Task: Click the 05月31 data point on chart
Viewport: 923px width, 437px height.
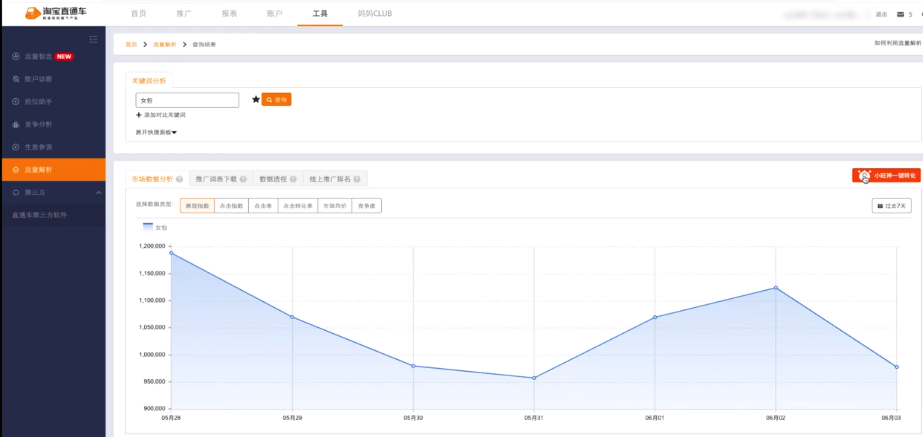Action: click(x=534, y=378)
